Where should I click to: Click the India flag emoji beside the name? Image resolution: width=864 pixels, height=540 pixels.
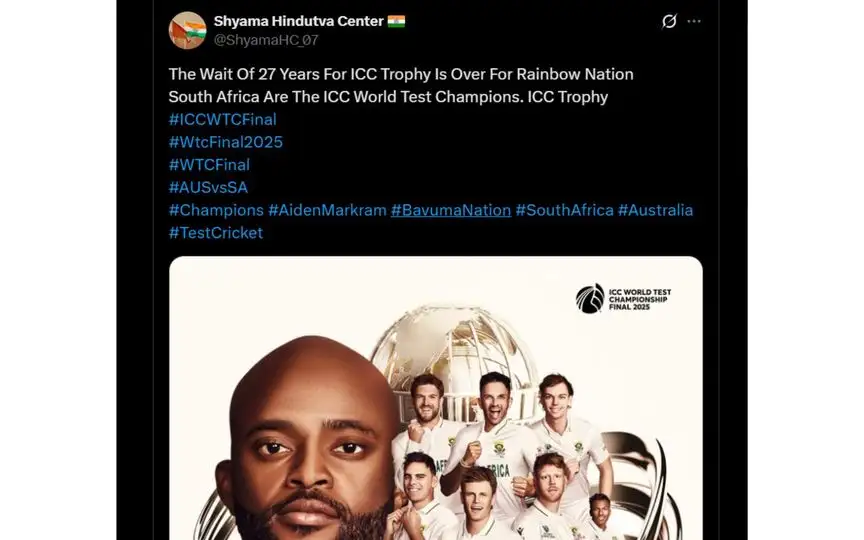point(396,21)
